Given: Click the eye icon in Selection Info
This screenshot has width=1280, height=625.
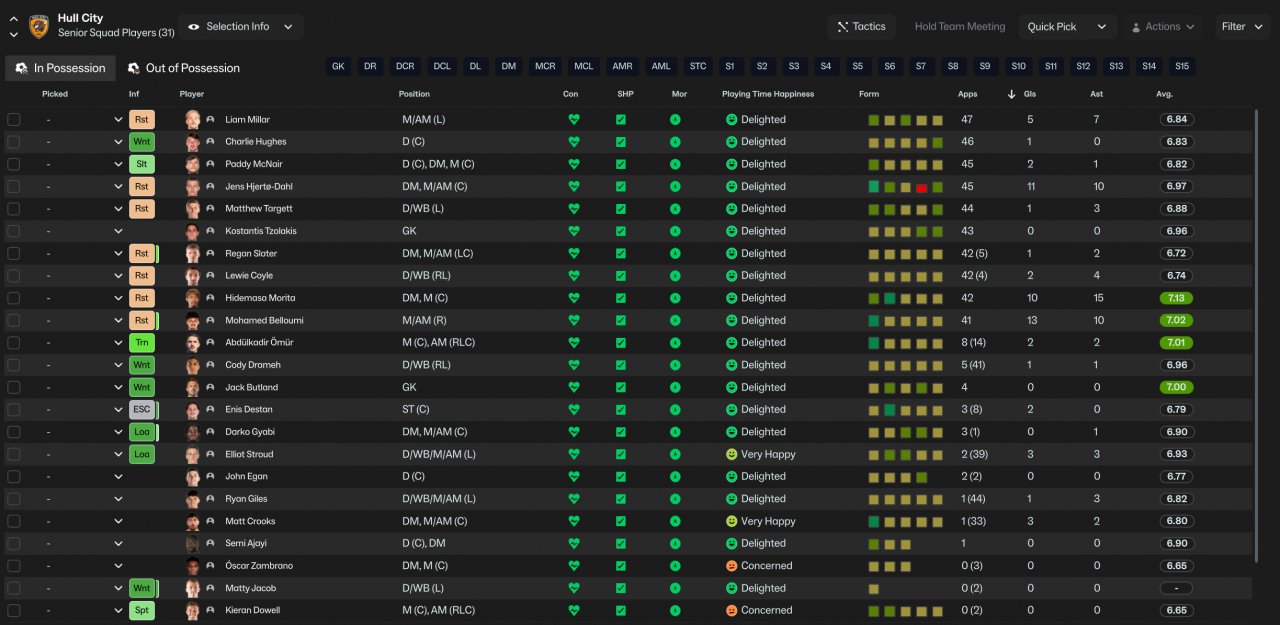Looking at the screenshot, I should tap(193, 27).
